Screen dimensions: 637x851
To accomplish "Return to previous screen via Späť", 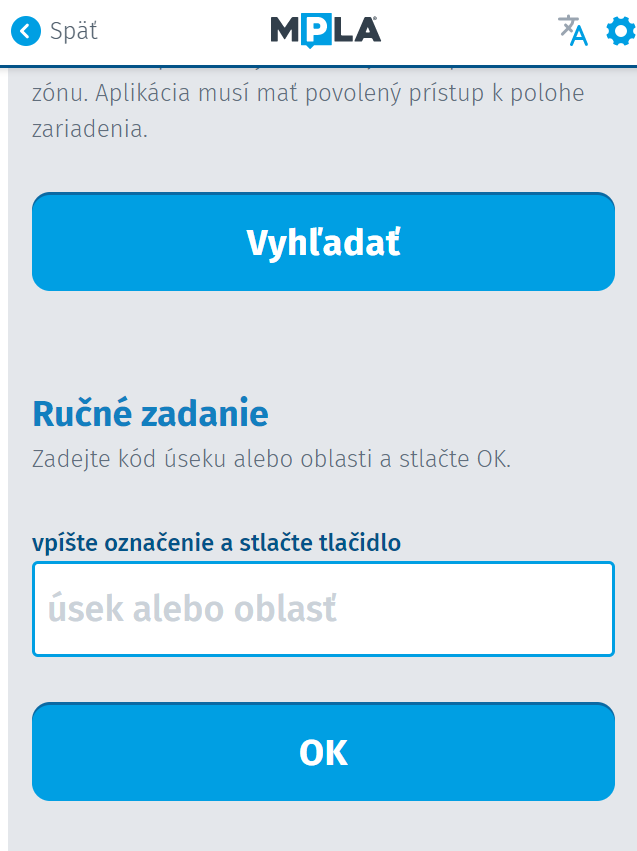I will click(x=74, y=31).
